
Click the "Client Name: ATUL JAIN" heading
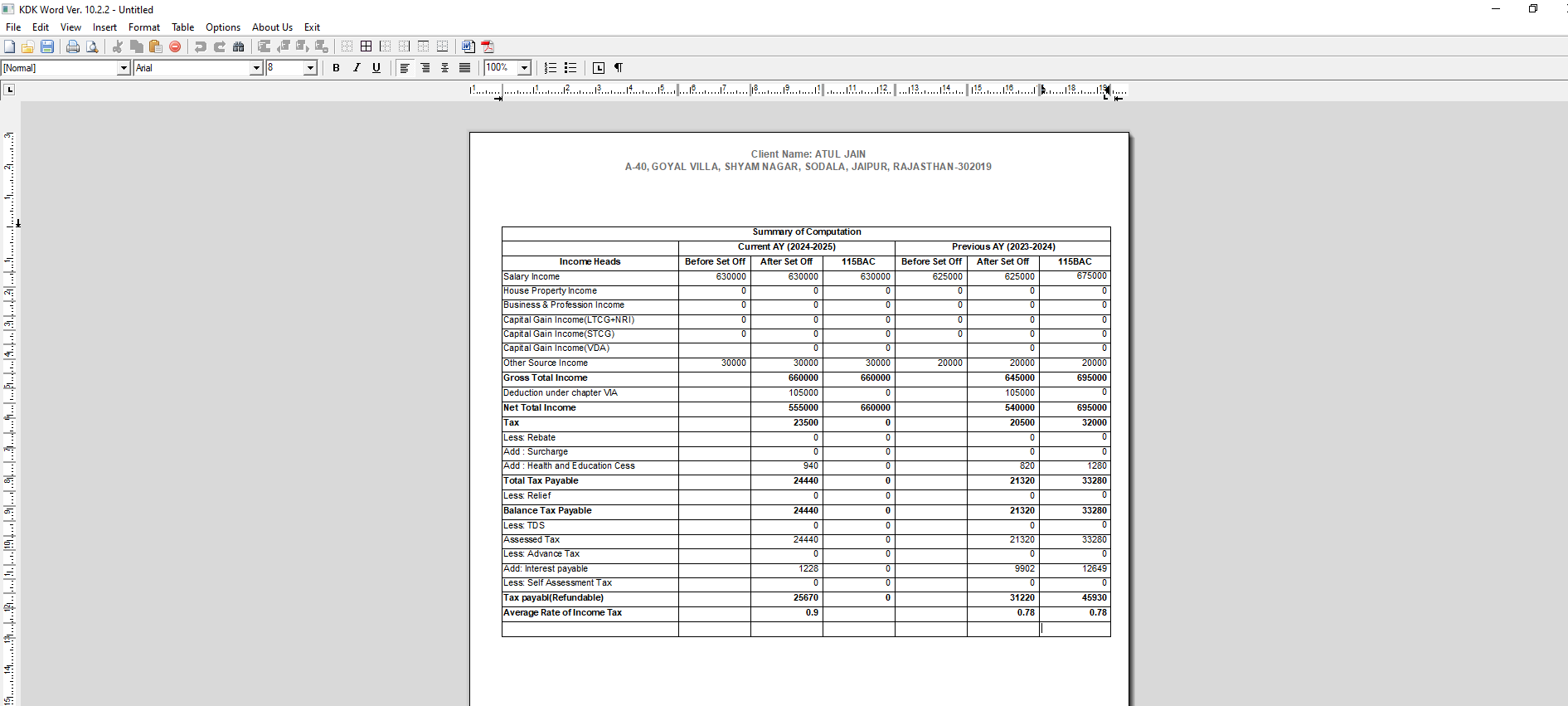(x=808, y=154)
